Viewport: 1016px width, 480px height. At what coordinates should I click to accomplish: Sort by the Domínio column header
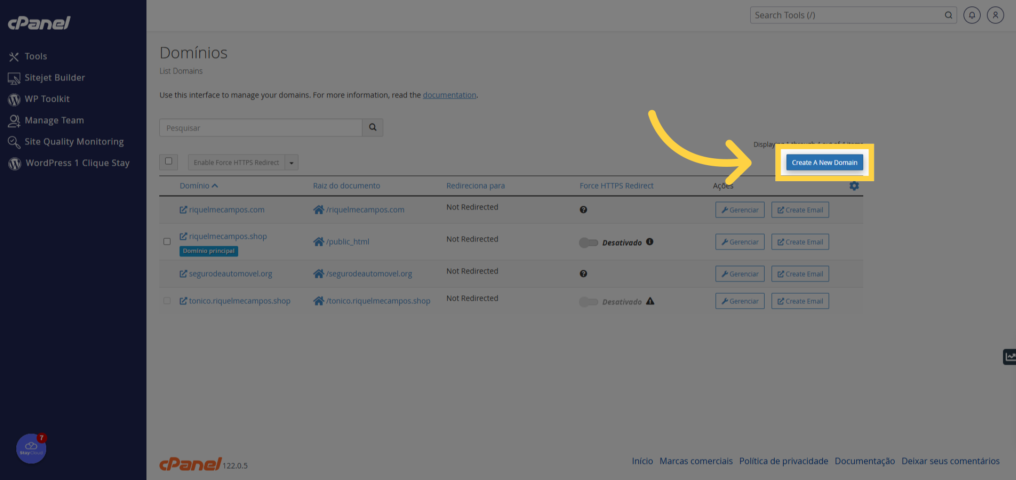199,186
